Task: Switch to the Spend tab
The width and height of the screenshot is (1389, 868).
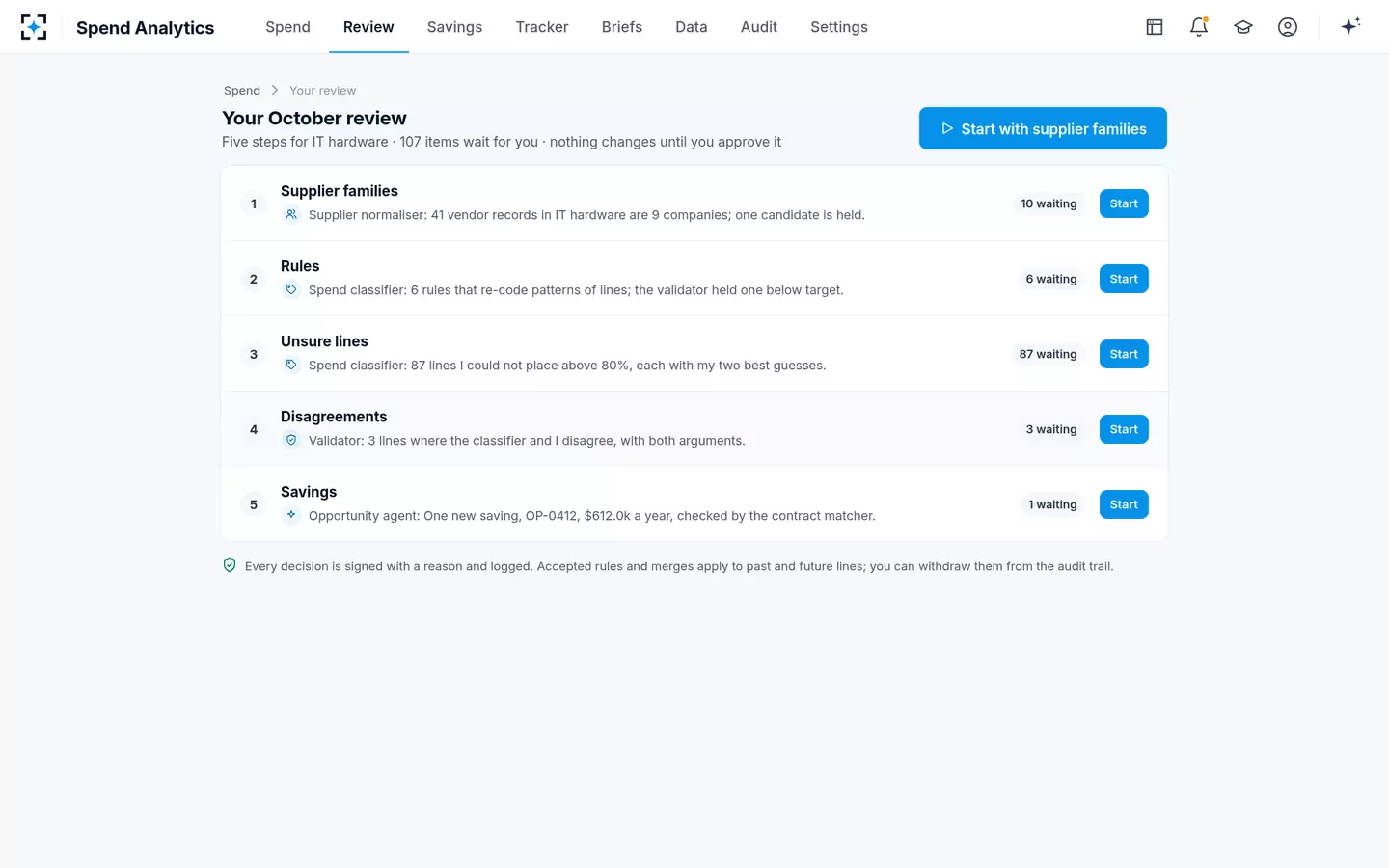Action: tap(288, 27)
